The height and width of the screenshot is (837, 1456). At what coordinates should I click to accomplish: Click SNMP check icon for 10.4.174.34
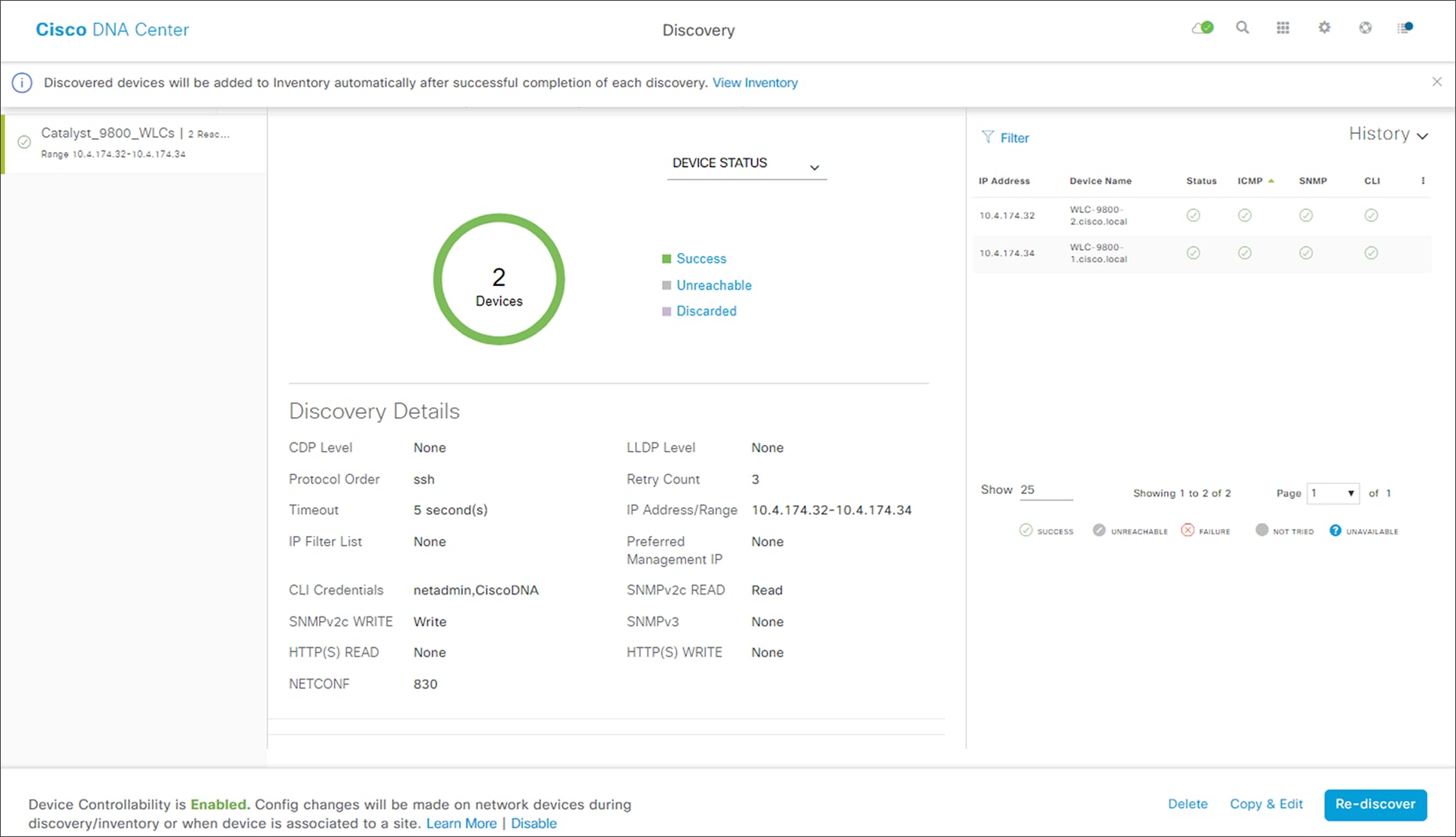coord(1306,253)
